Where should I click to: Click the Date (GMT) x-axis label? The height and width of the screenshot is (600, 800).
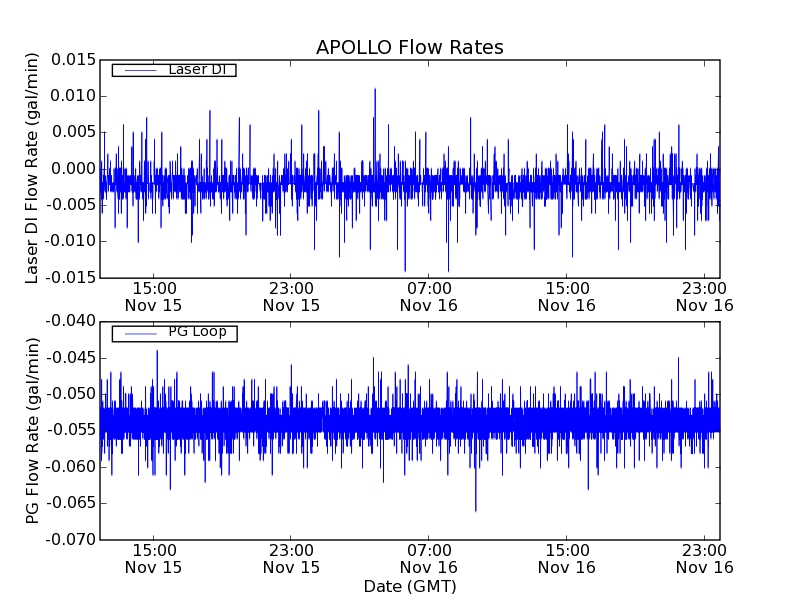coord(409,586)
